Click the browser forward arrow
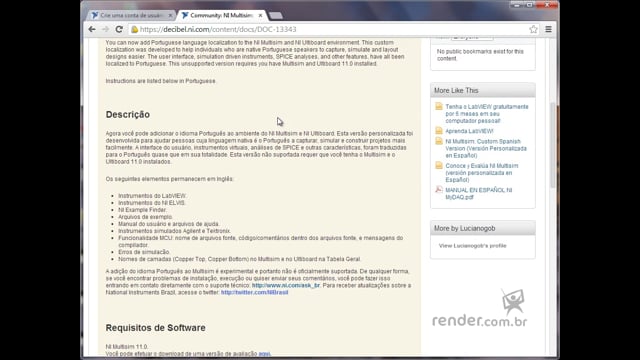The image size is (640, 360). (105, 29)
